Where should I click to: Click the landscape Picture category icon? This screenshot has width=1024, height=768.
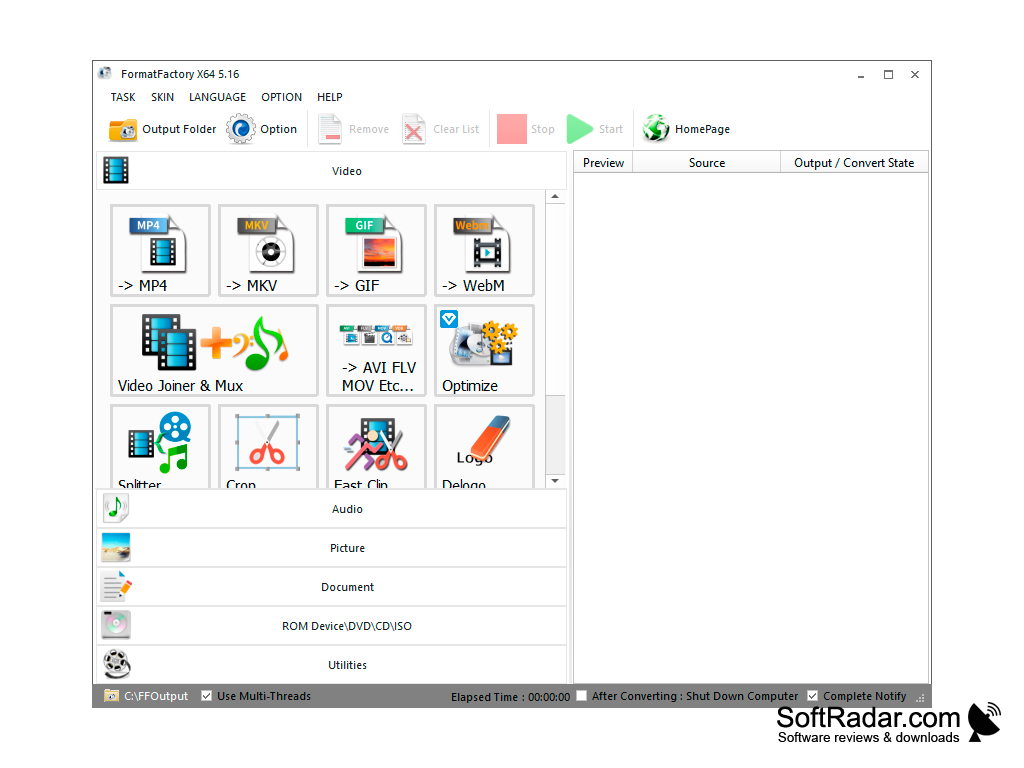point(116,547)
